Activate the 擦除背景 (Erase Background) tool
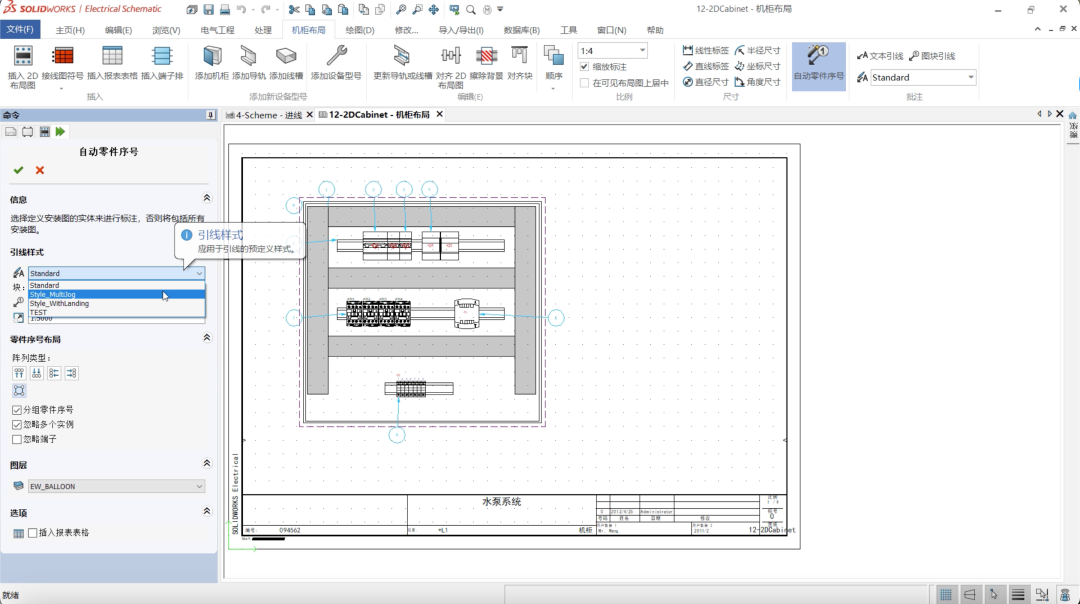Viewport: 1080px width, 604px height. pyautogui.click(x=484, y=57)
